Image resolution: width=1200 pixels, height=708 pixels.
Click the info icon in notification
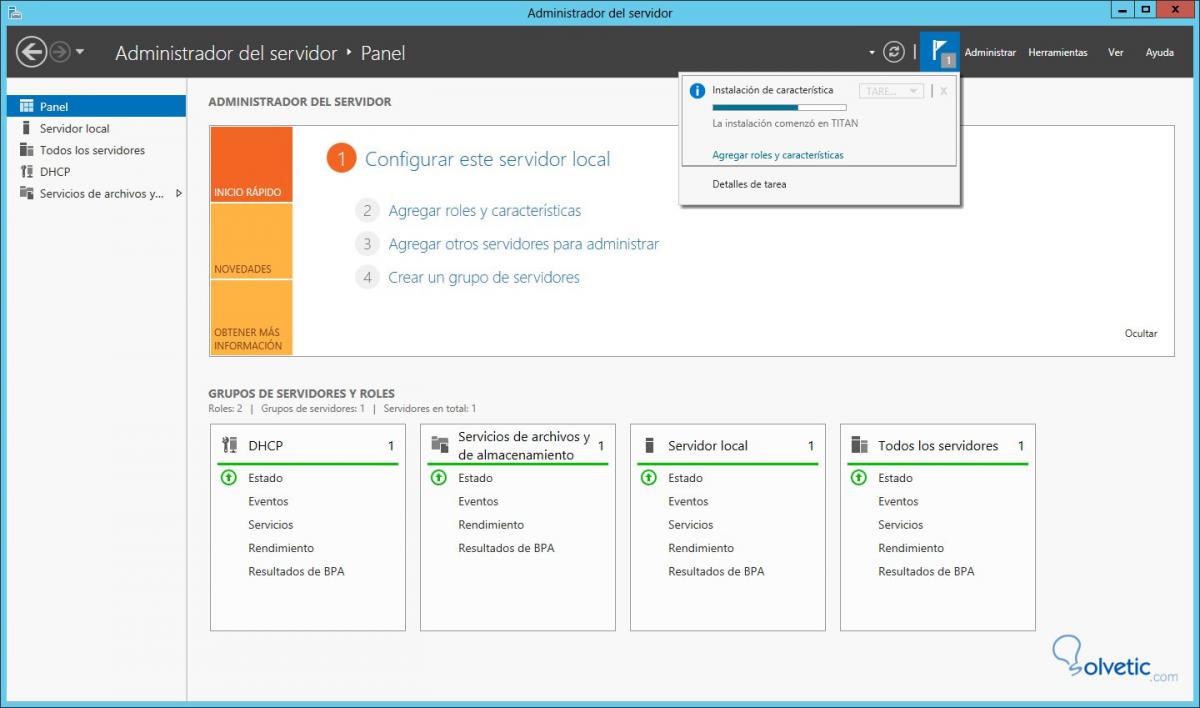[697, 91]
